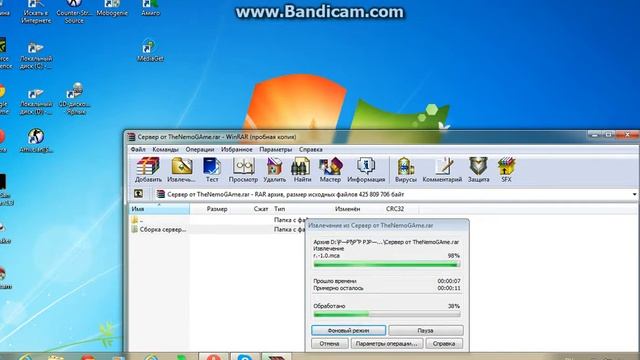Click the Отмена button
The image size is (640, 360).
coord(329,344)
